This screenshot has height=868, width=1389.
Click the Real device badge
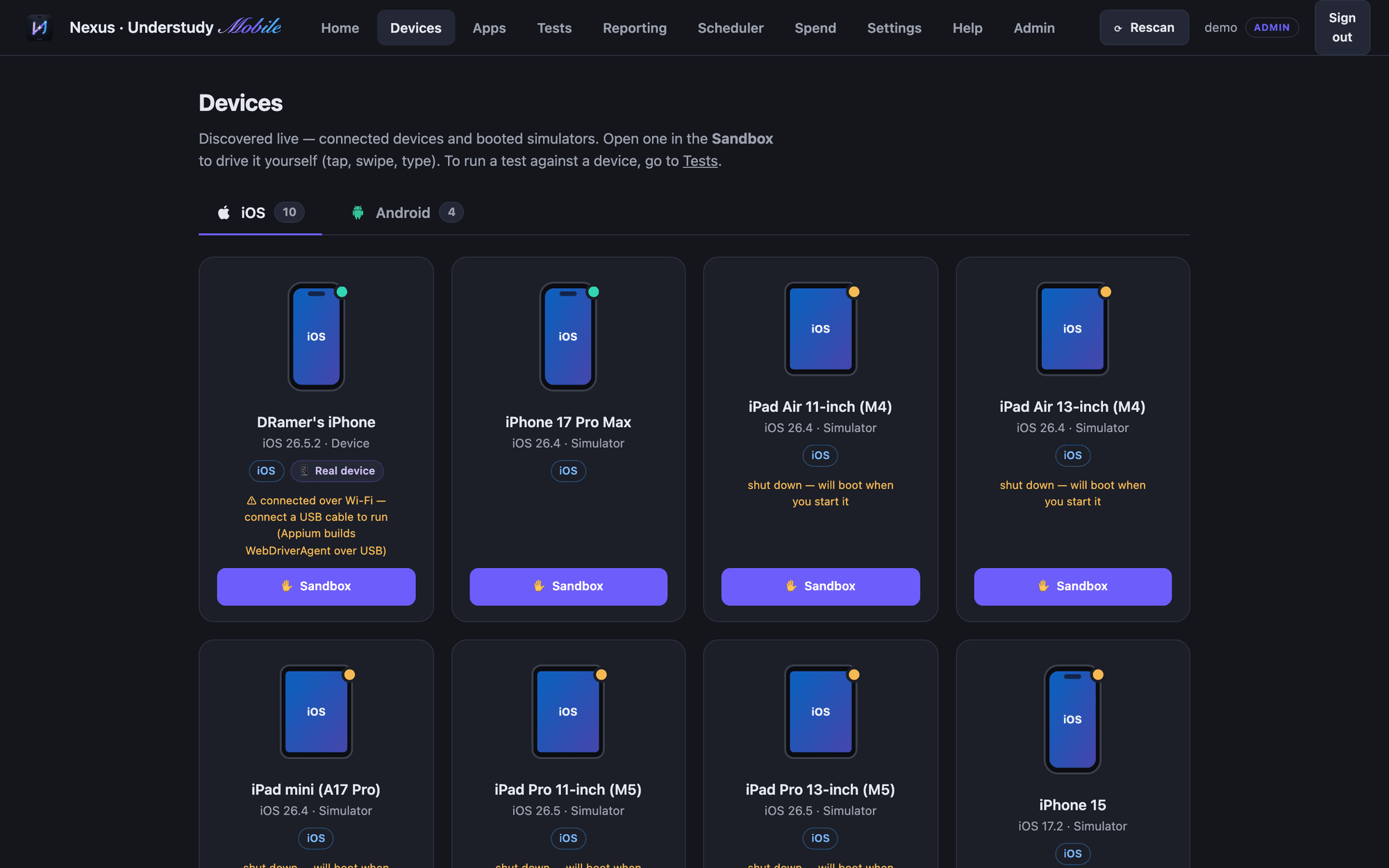(x=337, y=471)
